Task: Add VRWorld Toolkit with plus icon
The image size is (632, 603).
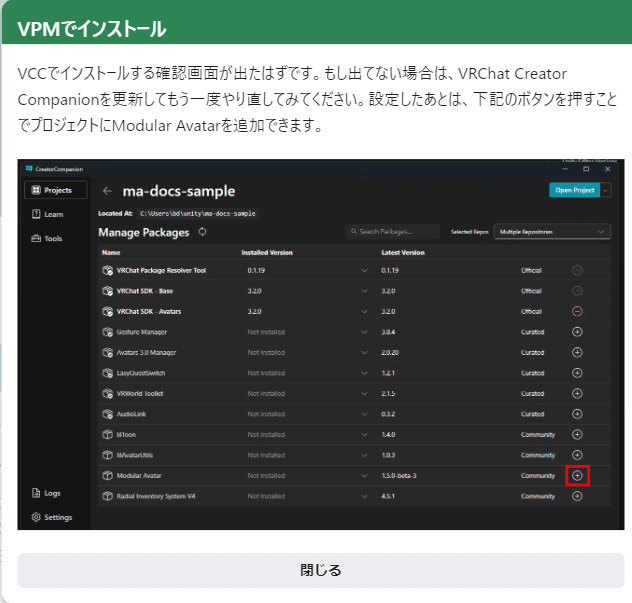Action: pos(577,393)
